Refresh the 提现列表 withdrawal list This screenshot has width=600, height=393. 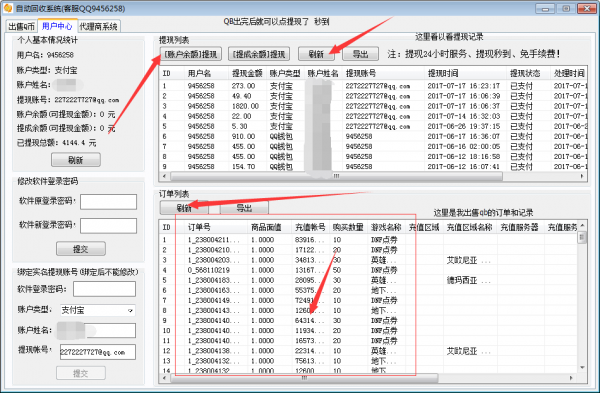pos(316,54)
